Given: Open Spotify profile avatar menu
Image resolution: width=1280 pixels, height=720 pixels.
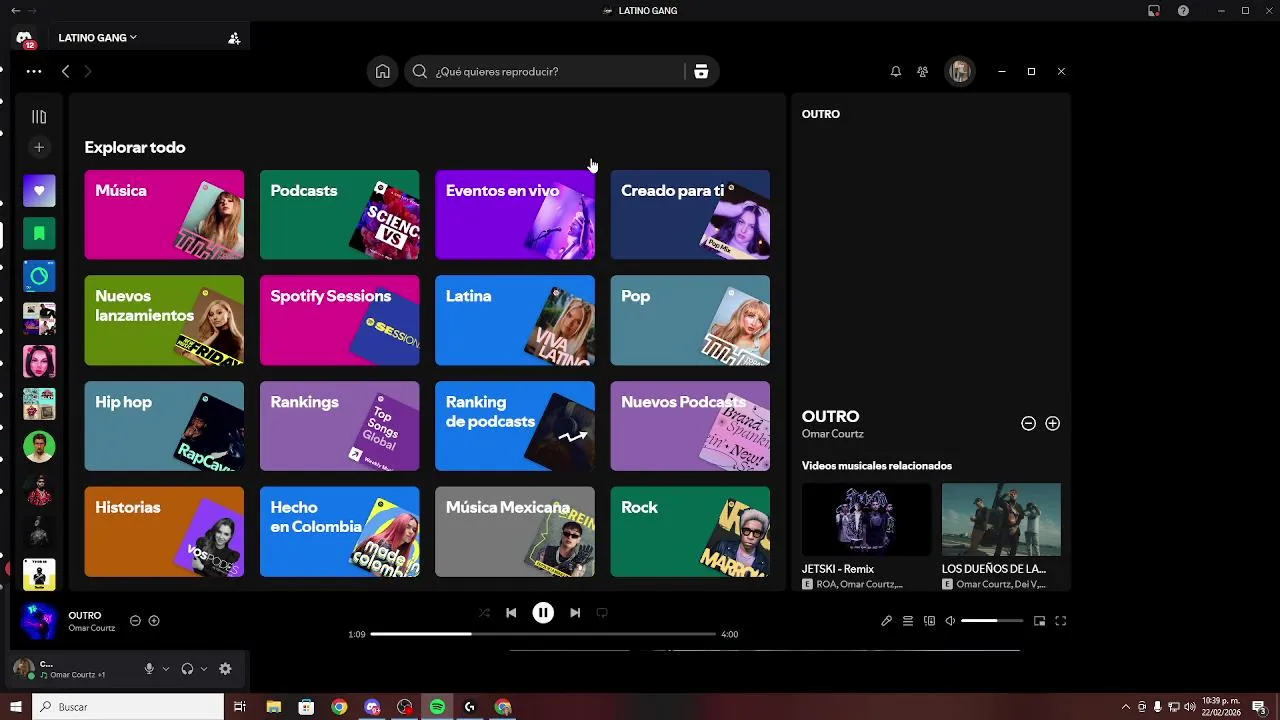Looking at the screenshot, I should (960, 71).
